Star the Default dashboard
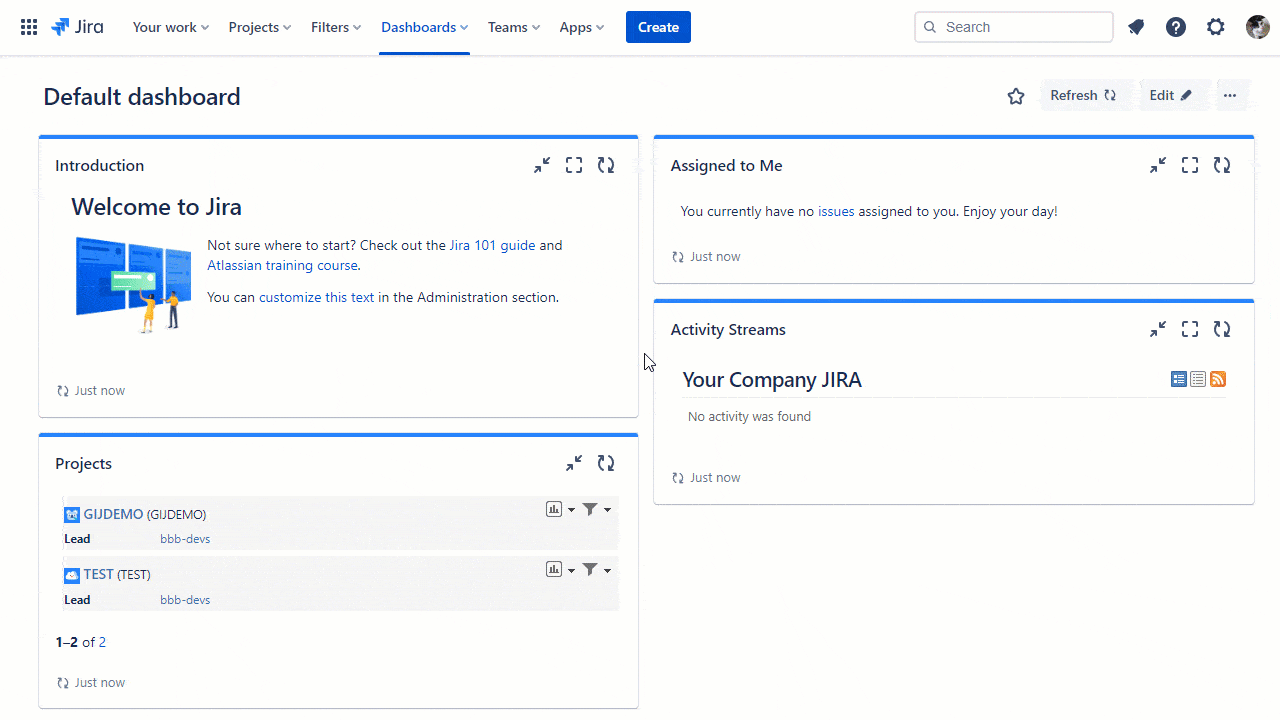 [x=1016, y=96]
